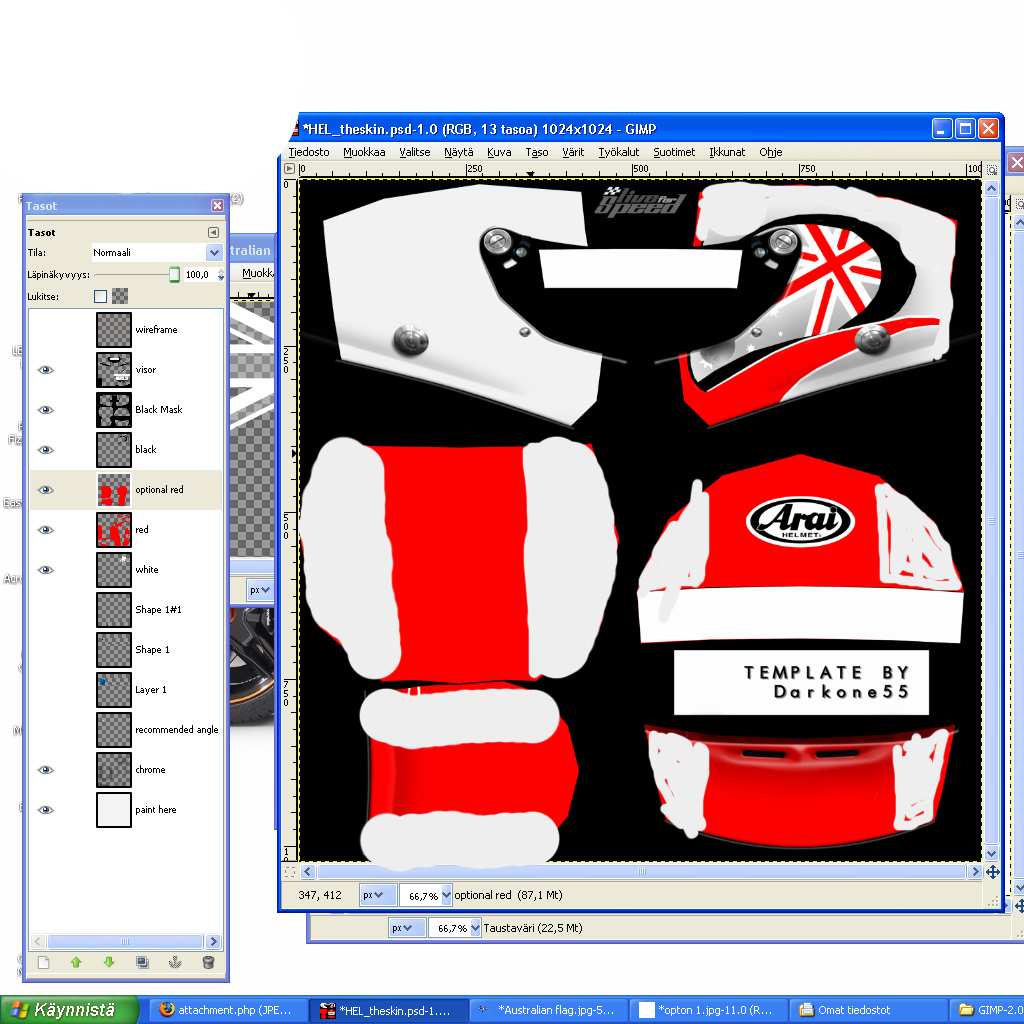Click the vertical scrollbar of the canvas
The image size is (1024, 1024).
(x=991, y=520)
